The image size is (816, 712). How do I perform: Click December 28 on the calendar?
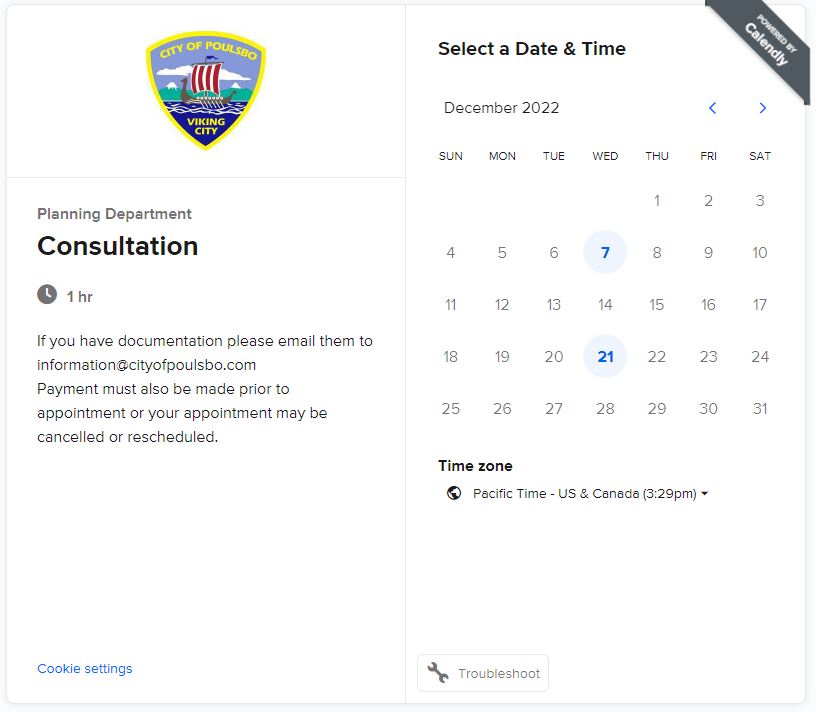click(605, 409)
